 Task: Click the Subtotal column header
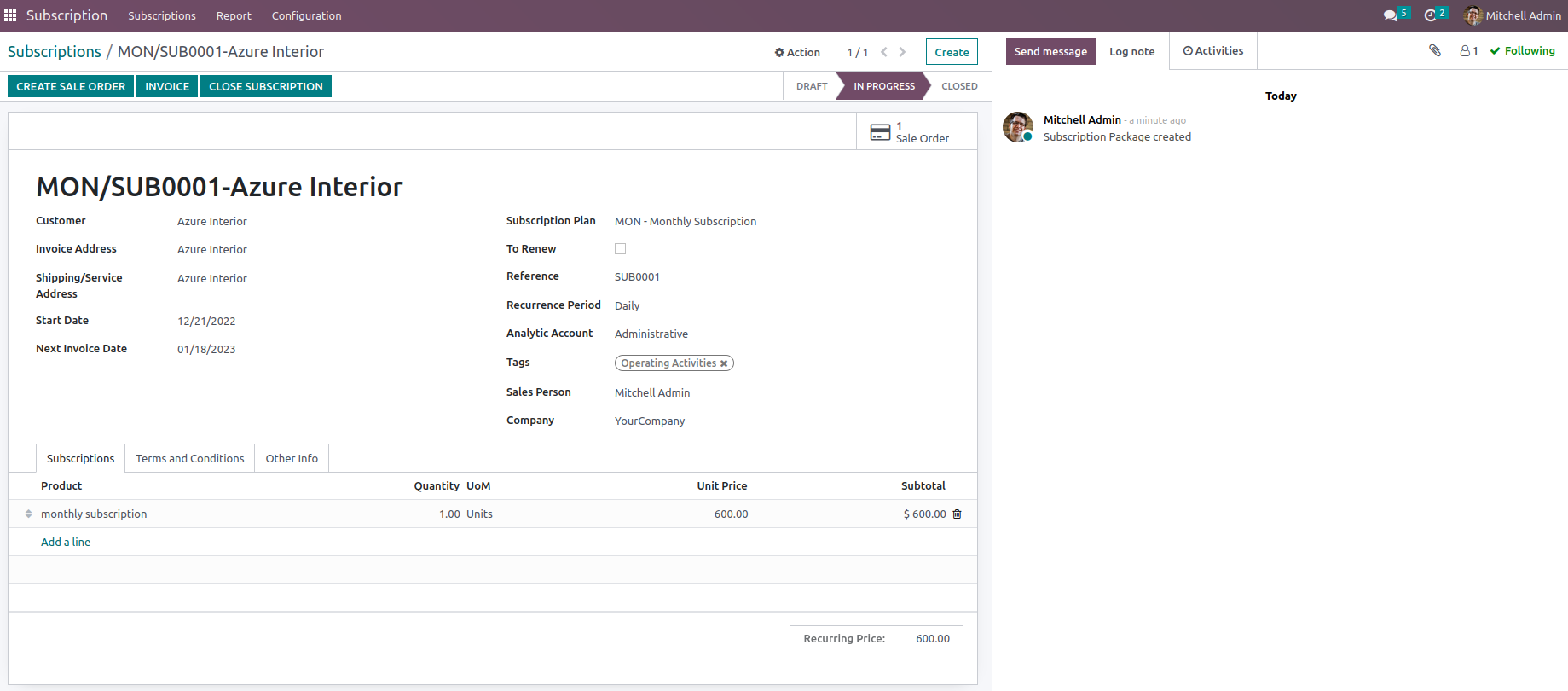[923, 485]
